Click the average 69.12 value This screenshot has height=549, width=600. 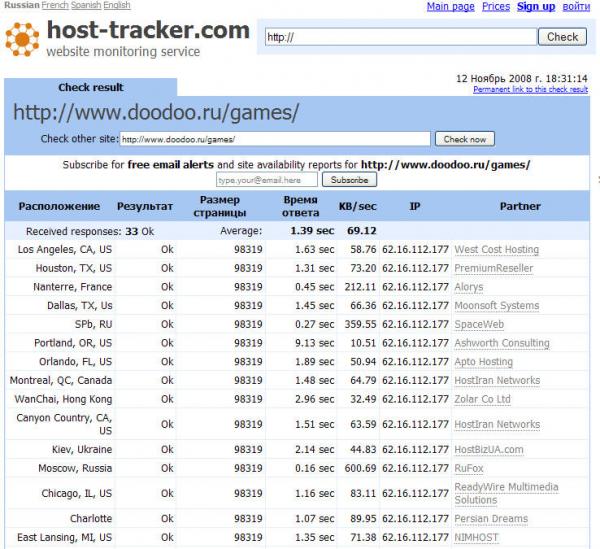(x=362, y=231)
